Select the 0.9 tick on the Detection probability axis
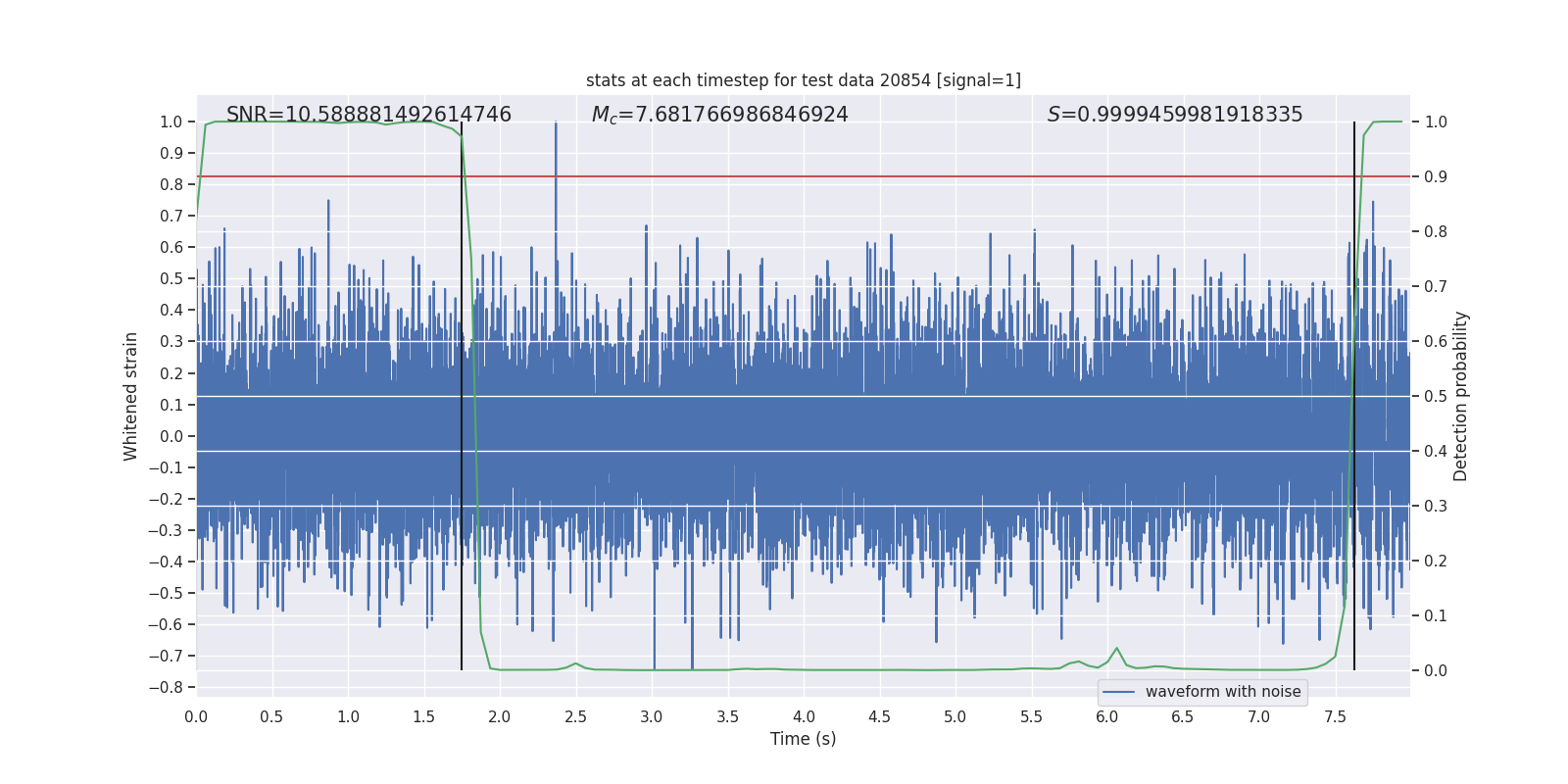The width and height of the screenshot is (1568, 784). point(1436,177)
